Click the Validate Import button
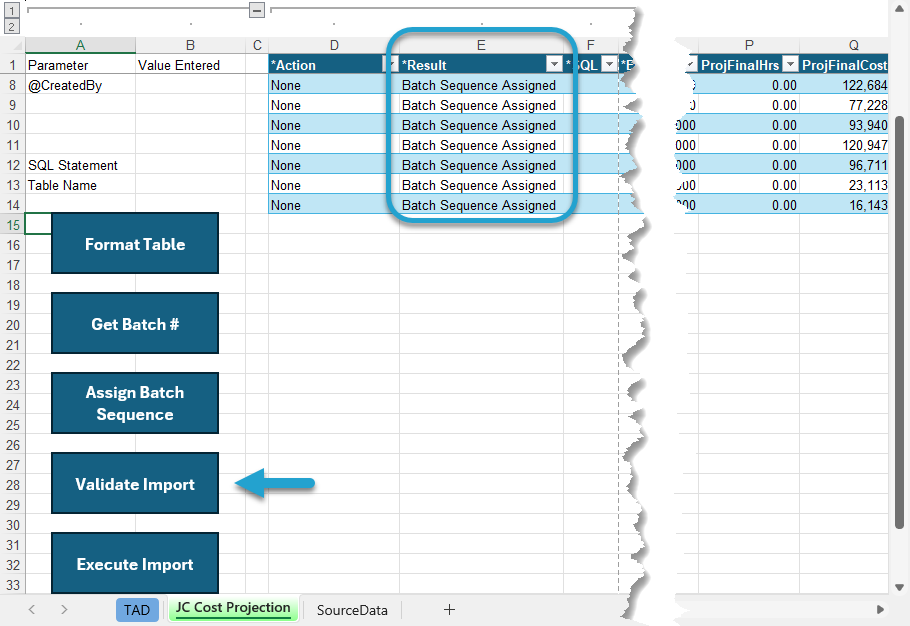910x626 pixels. point(135,483)
